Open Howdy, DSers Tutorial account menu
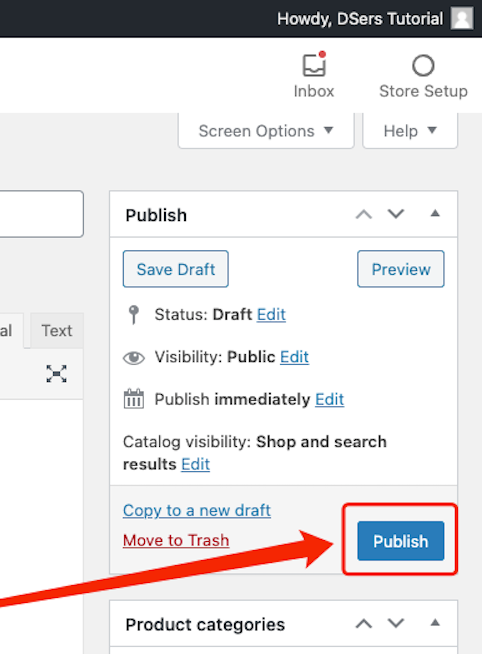The image size is (482, 654). [x=360, y=19]
